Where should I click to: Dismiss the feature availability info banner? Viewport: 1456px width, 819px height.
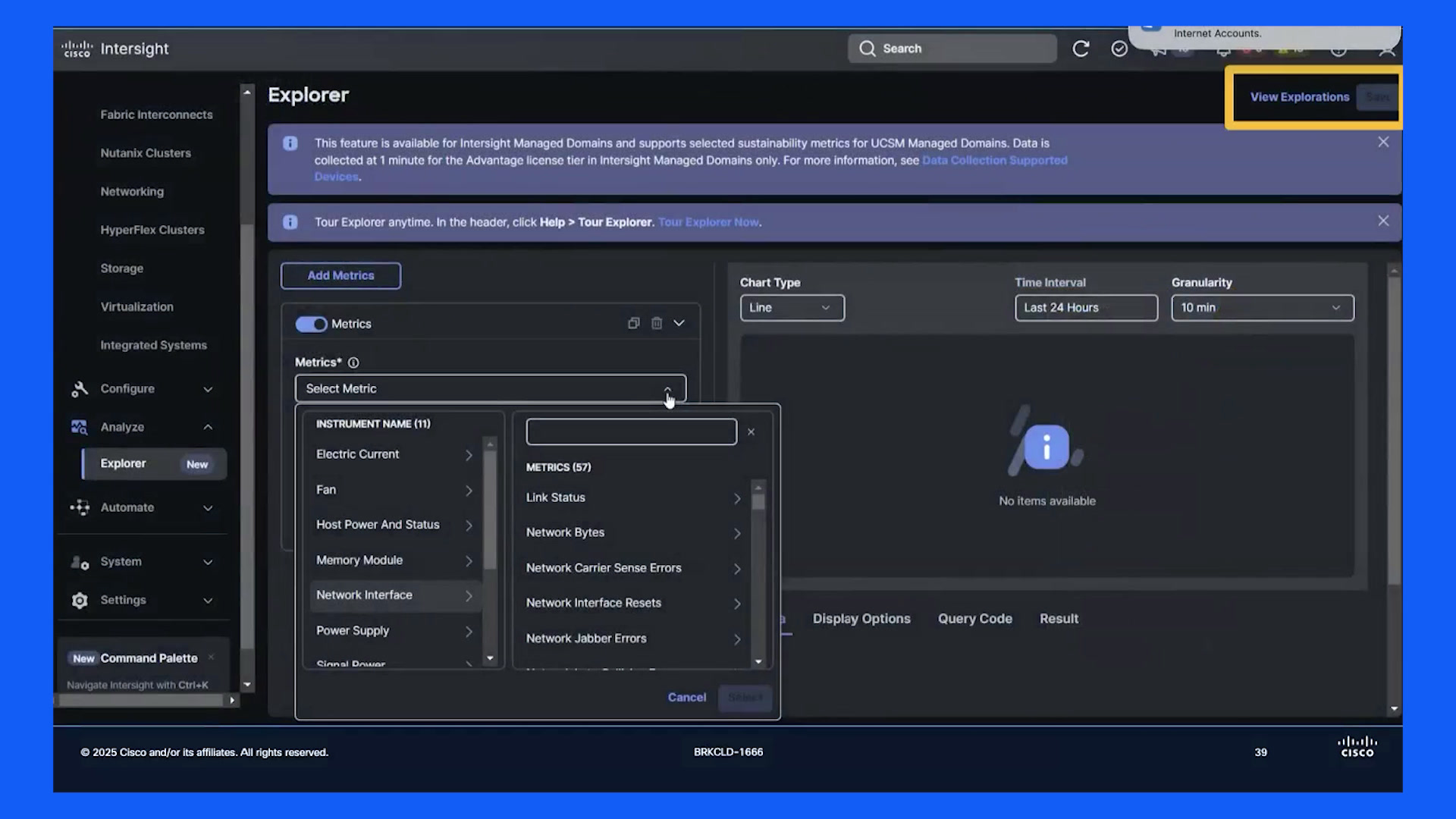click(1383, 143)
